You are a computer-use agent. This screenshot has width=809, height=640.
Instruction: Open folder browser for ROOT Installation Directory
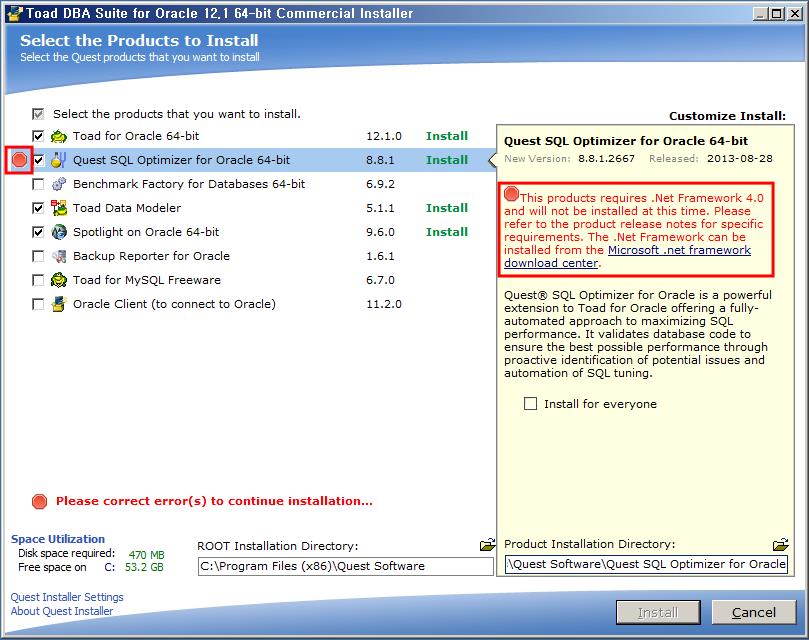487,541
